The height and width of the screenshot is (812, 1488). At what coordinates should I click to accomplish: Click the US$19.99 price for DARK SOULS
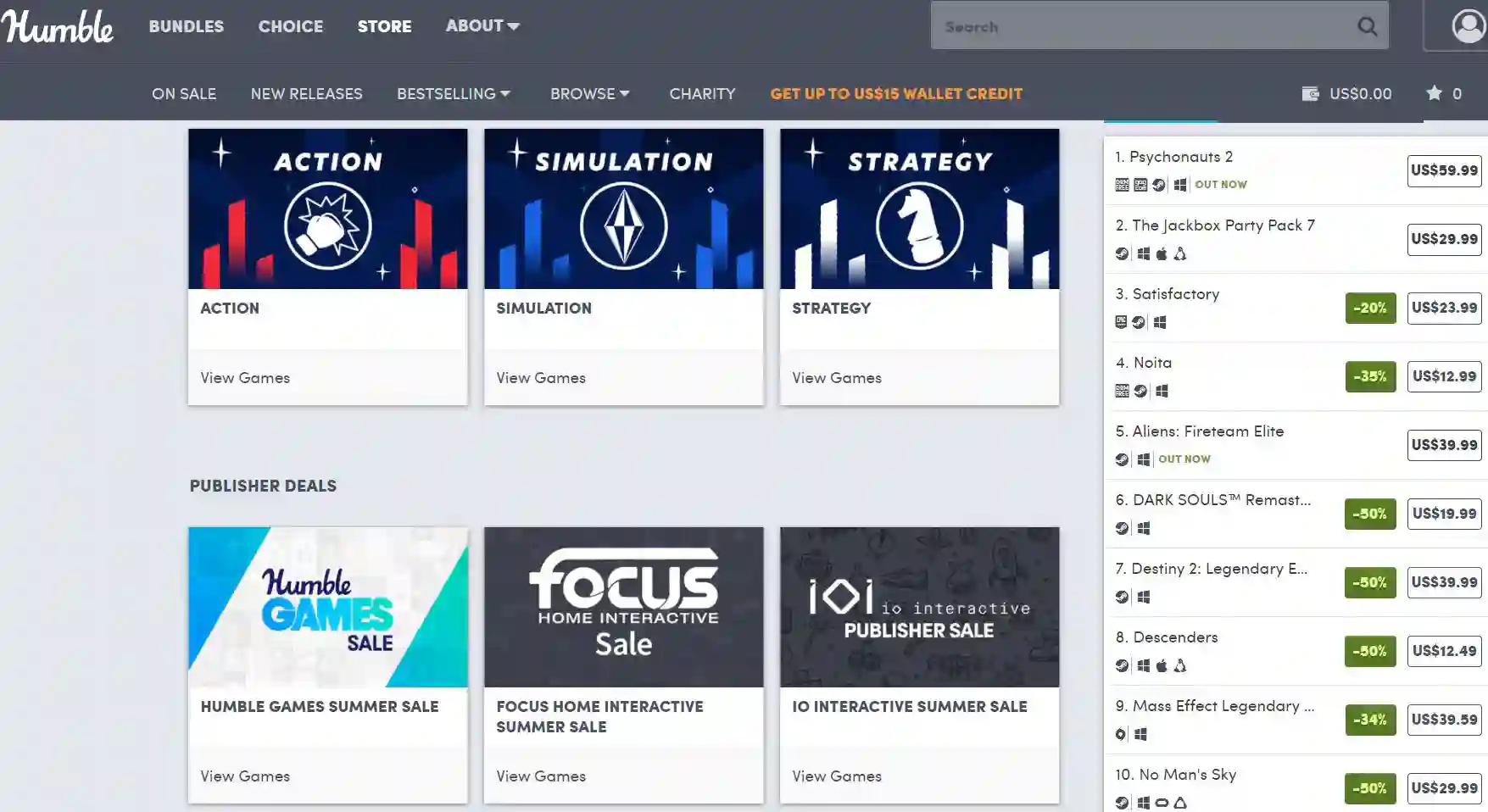coord(1444,514)
